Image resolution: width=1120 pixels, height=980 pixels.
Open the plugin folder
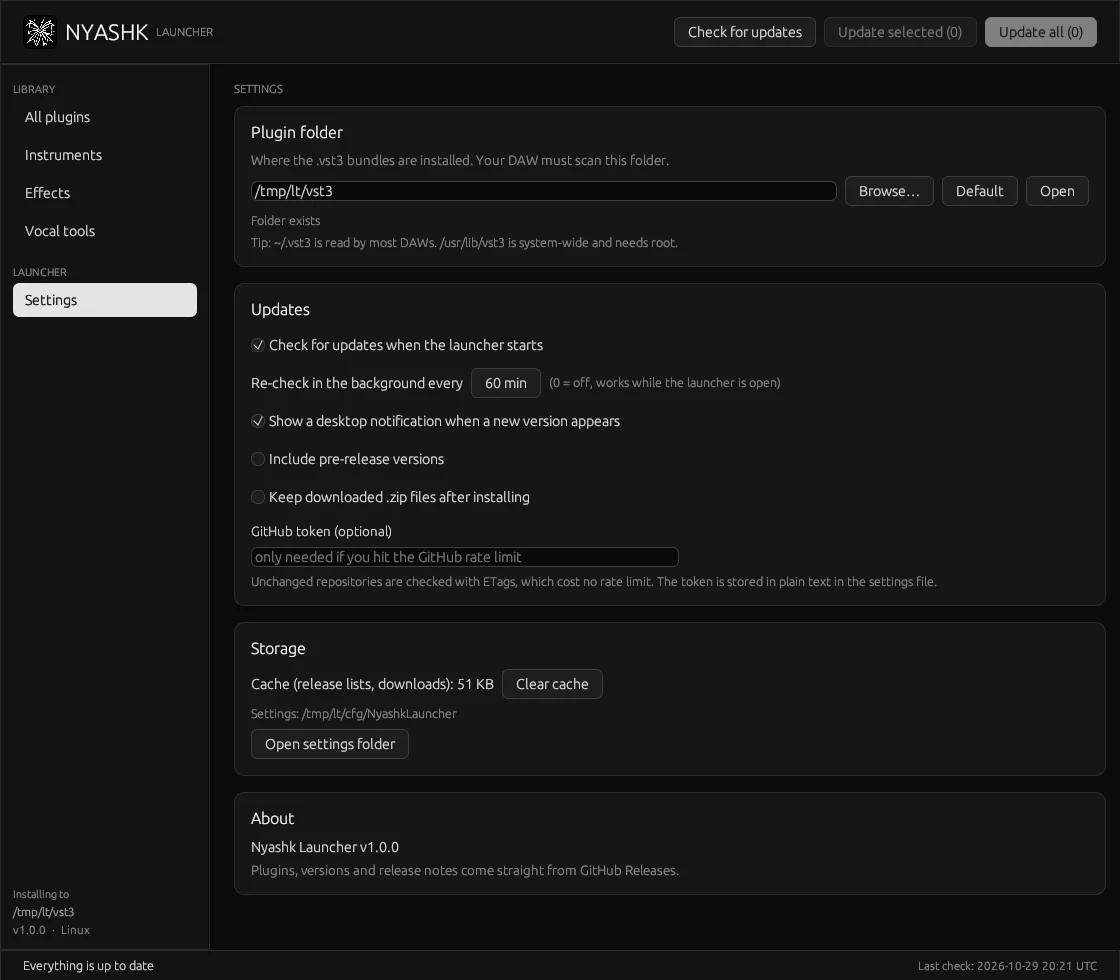click(x=1056, y=191)
